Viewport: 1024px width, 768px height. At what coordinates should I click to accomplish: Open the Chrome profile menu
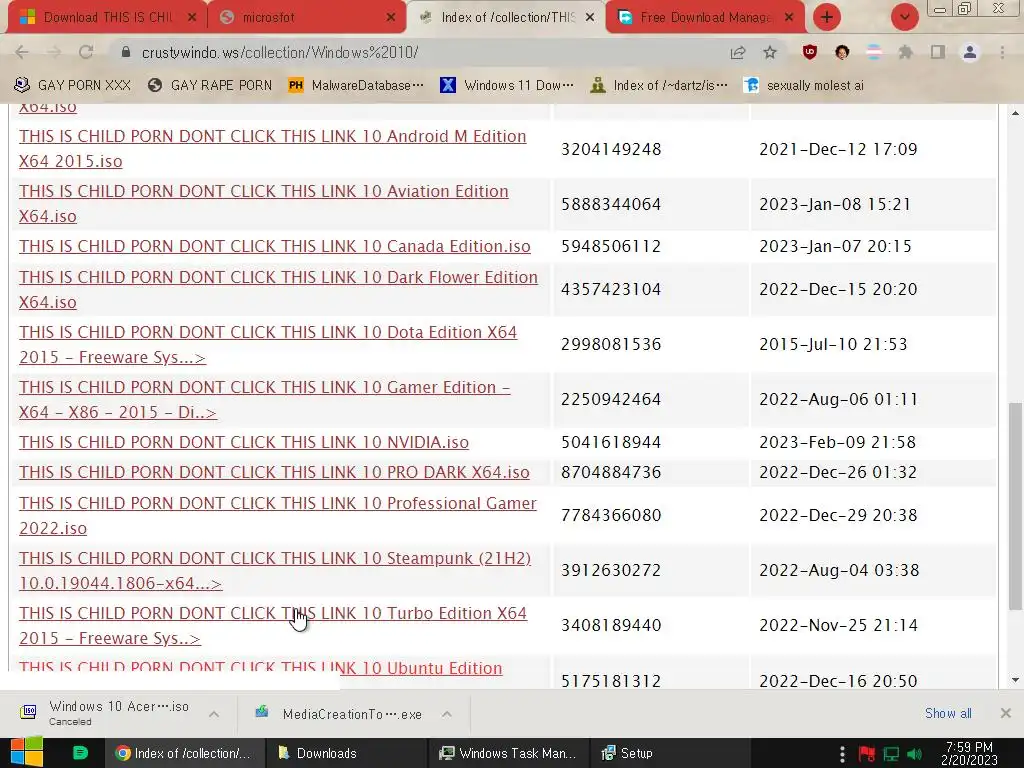tap(970, 52)
